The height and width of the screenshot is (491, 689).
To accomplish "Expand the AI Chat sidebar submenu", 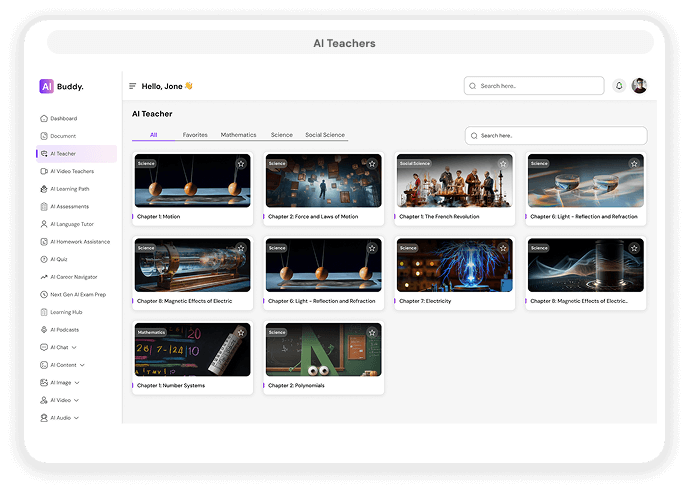I will click(x=74, y=347).
